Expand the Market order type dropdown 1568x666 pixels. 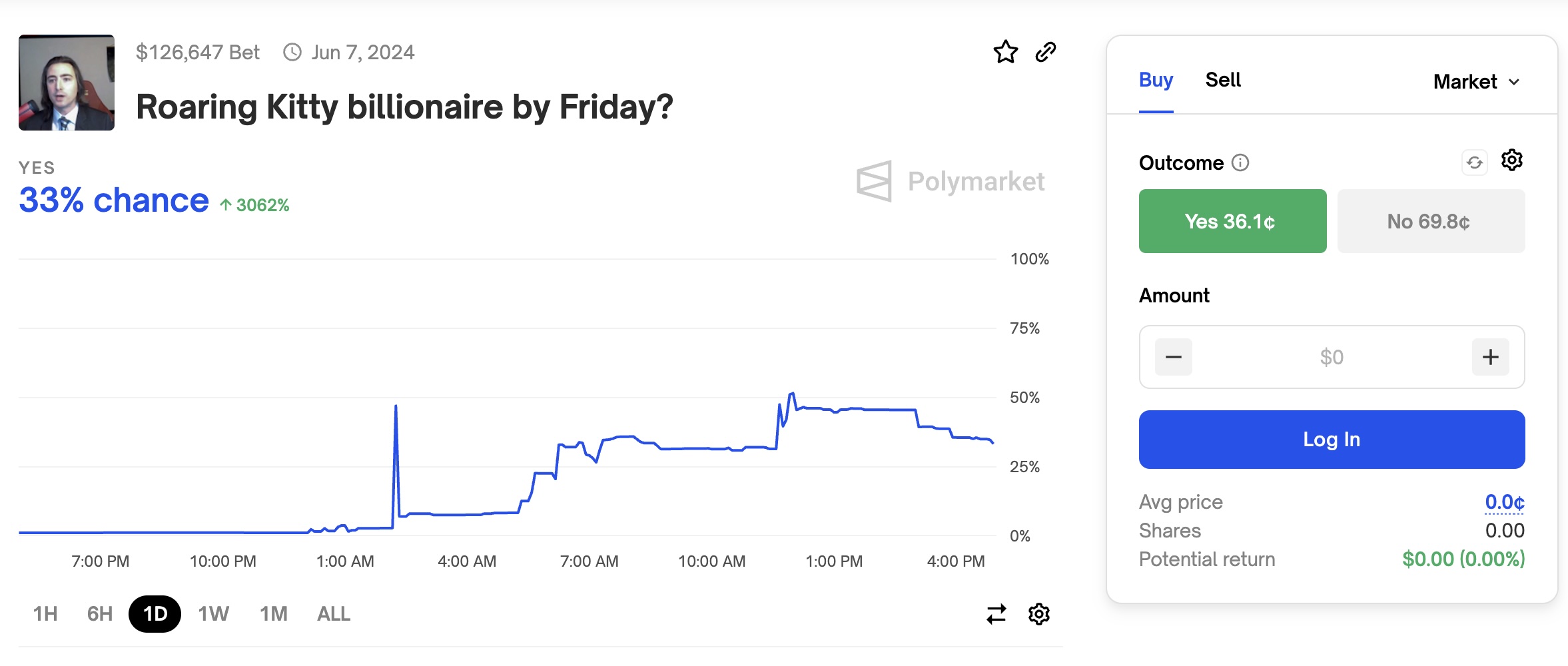1476,81
